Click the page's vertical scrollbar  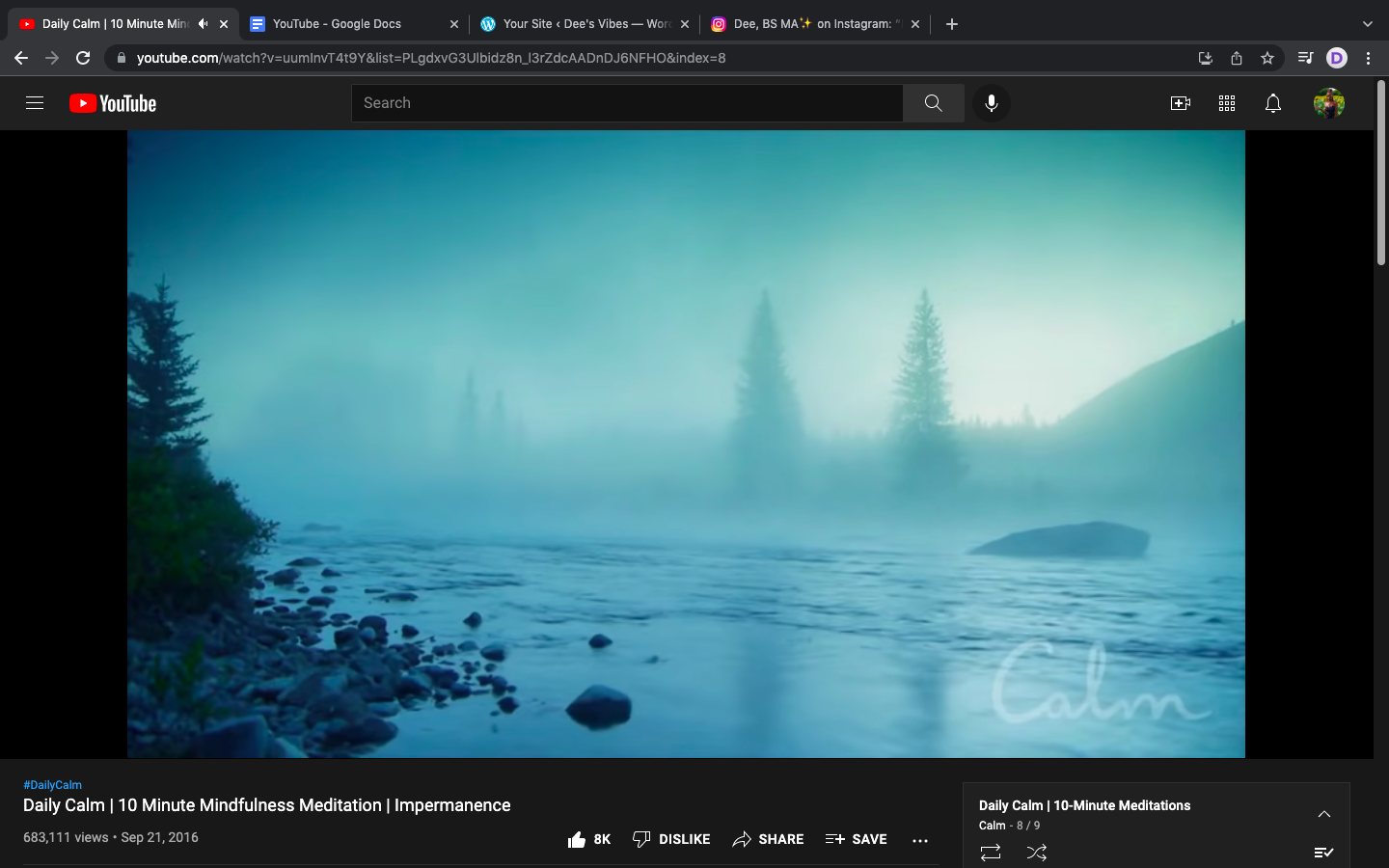click(1381, 174)
